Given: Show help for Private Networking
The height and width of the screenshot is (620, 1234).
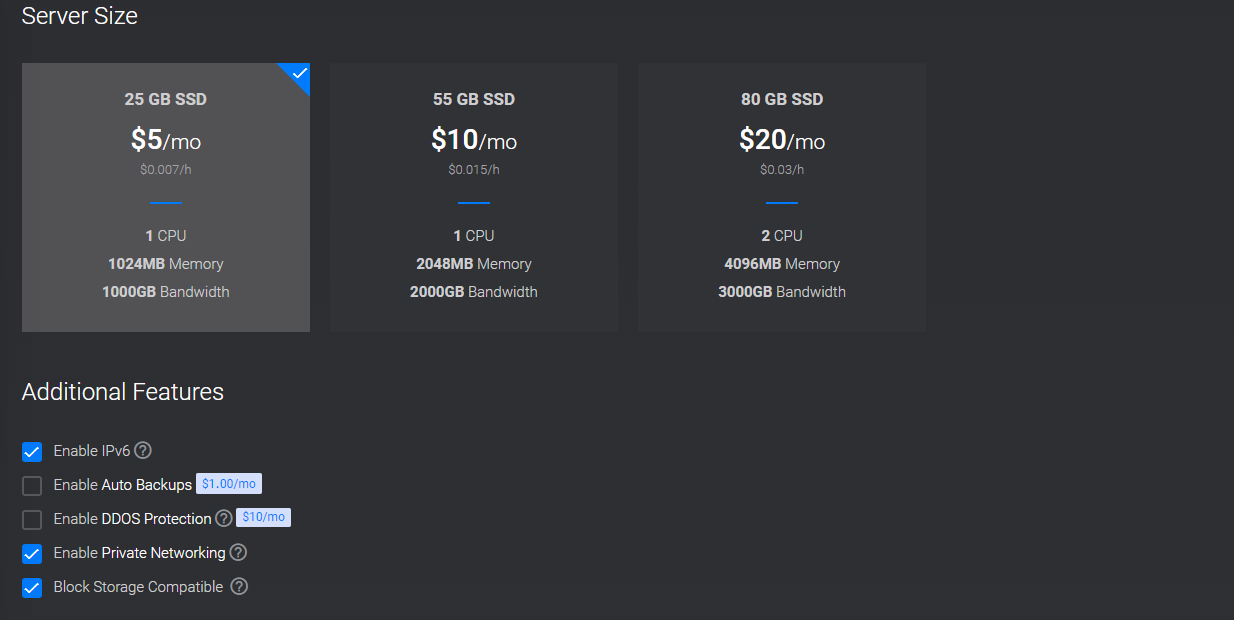Looking at the screenshot, I should pos(238,553).
